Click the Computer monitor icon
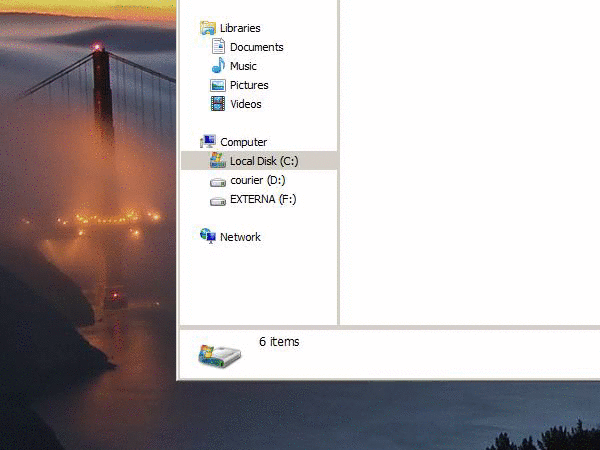The width and height of the screenshot is (600, 450). [x=208, y=142]
